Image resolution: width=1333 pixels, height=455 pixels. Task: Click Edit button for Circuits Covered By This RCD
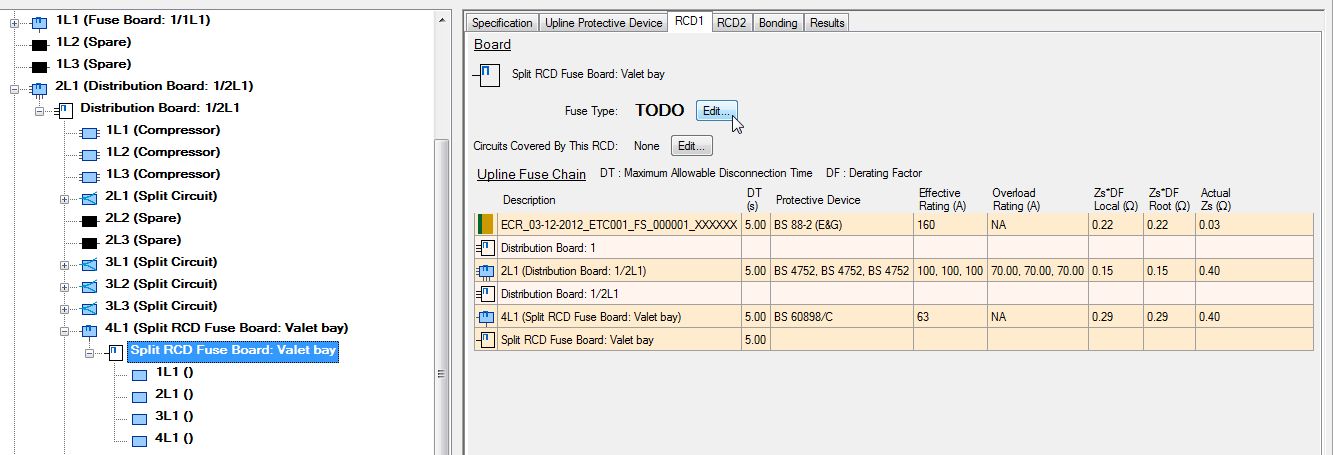692,146
